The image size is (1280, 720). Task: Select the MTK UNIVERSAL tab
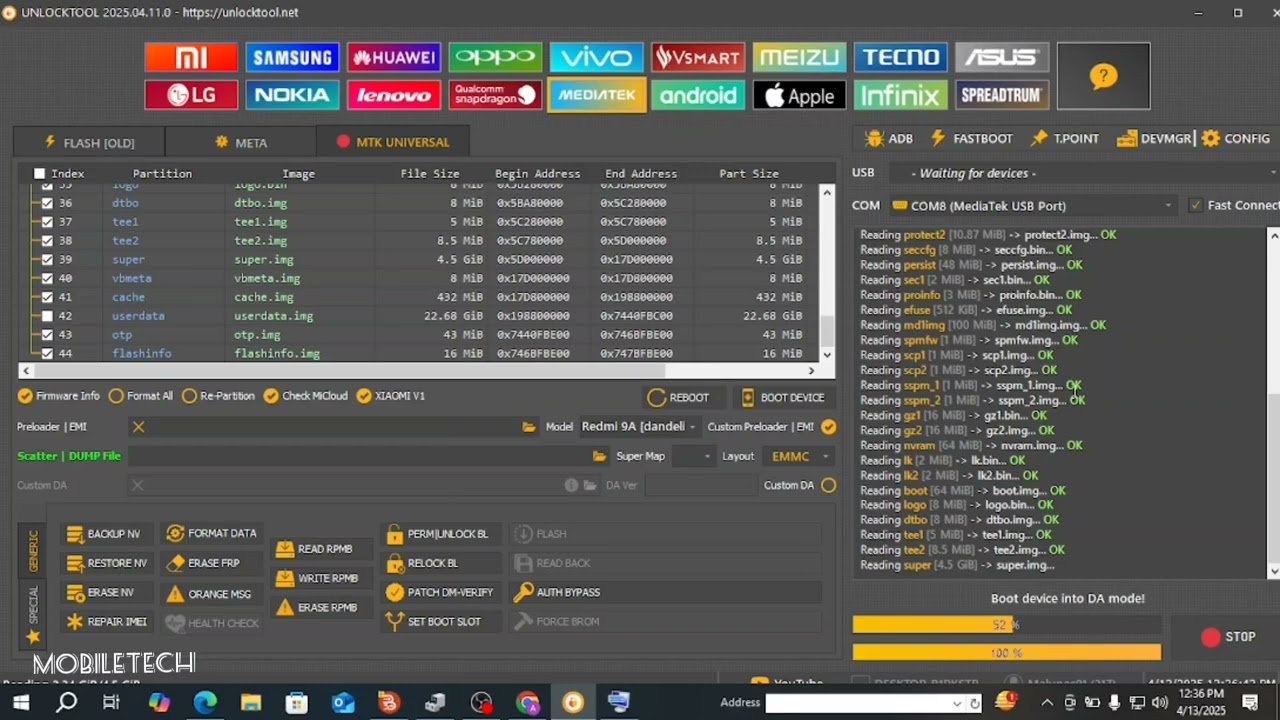[x=393, y=142]
